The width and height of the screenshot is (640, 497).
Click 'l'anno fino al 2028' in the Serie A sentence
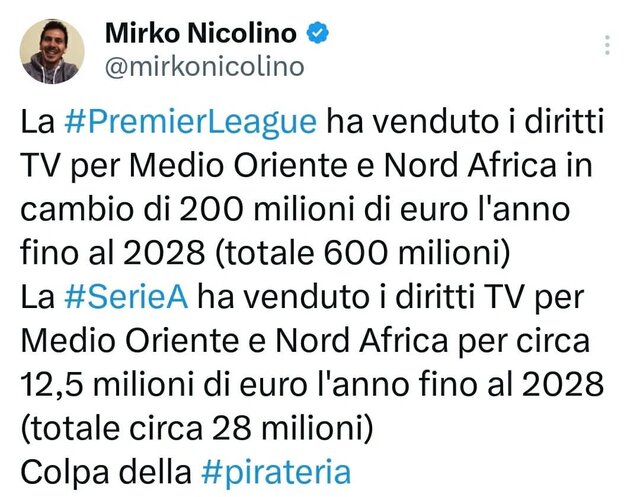pos(460,385)
